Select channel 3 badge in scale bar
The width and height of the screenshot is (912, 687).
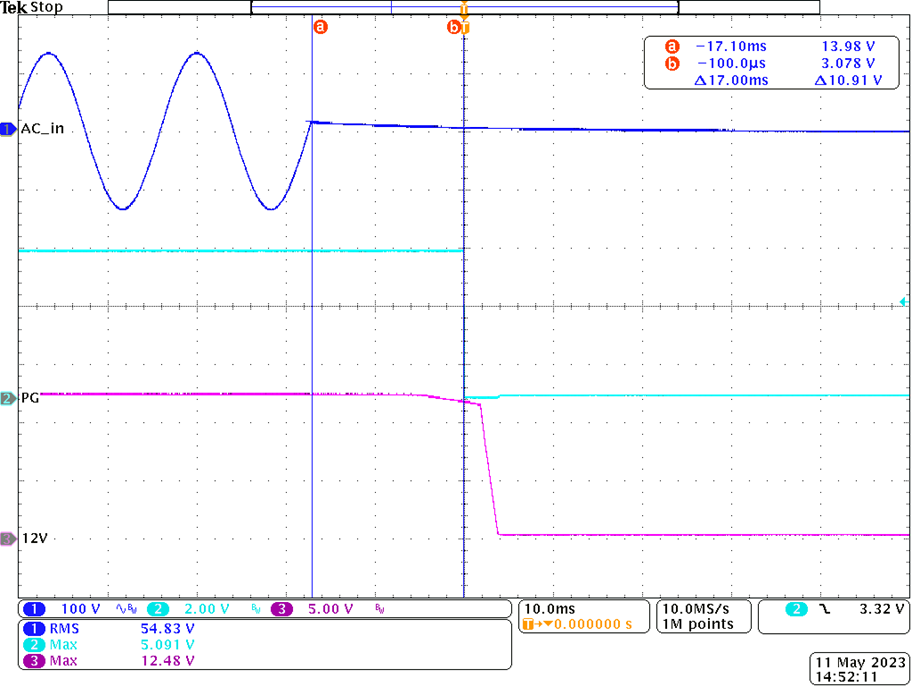[282, 609]
